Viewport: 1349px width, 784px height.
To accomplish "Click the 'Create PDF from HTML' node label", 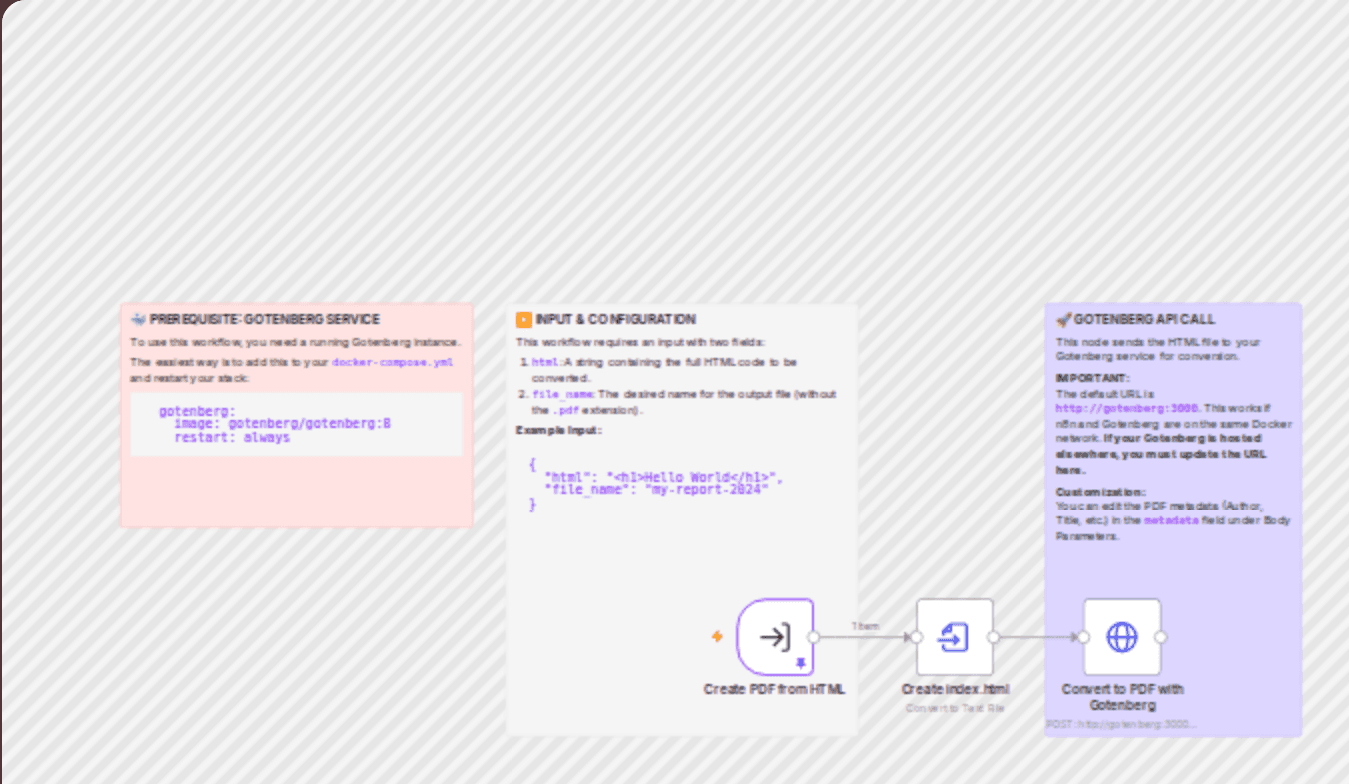I will (x=774, y=689).
